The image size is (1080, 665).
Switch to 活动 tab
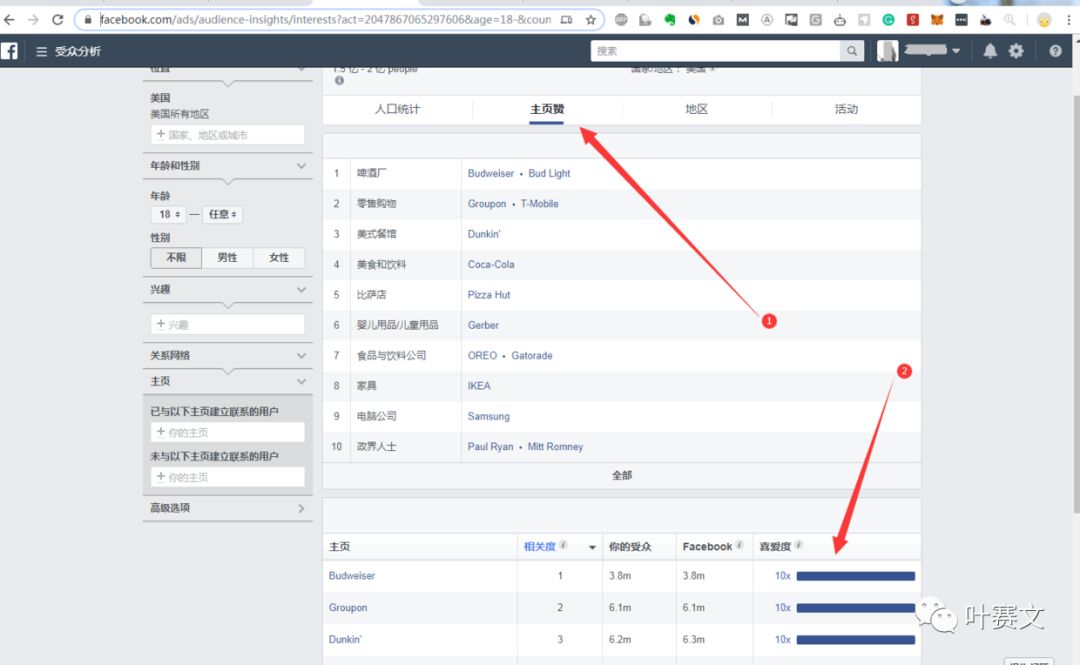pos(846,109)
